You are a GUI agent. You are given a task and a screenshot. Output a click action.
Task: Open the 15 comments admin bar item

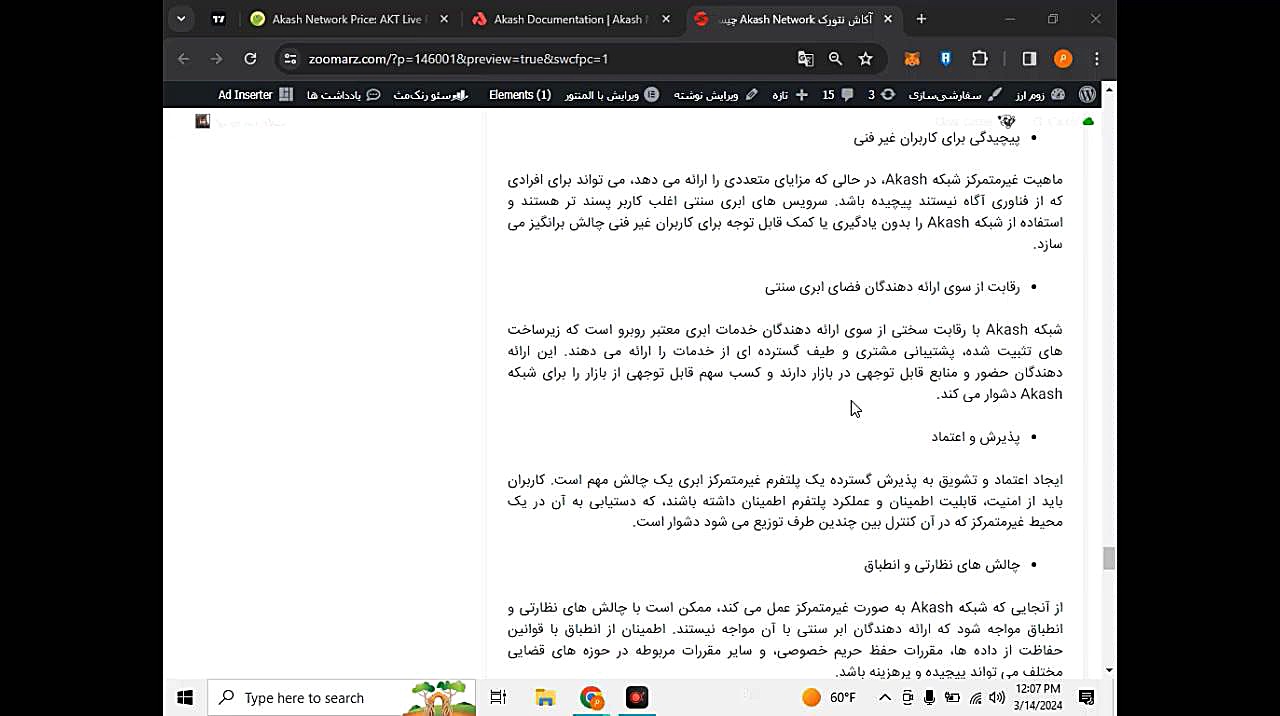point(837,95)
